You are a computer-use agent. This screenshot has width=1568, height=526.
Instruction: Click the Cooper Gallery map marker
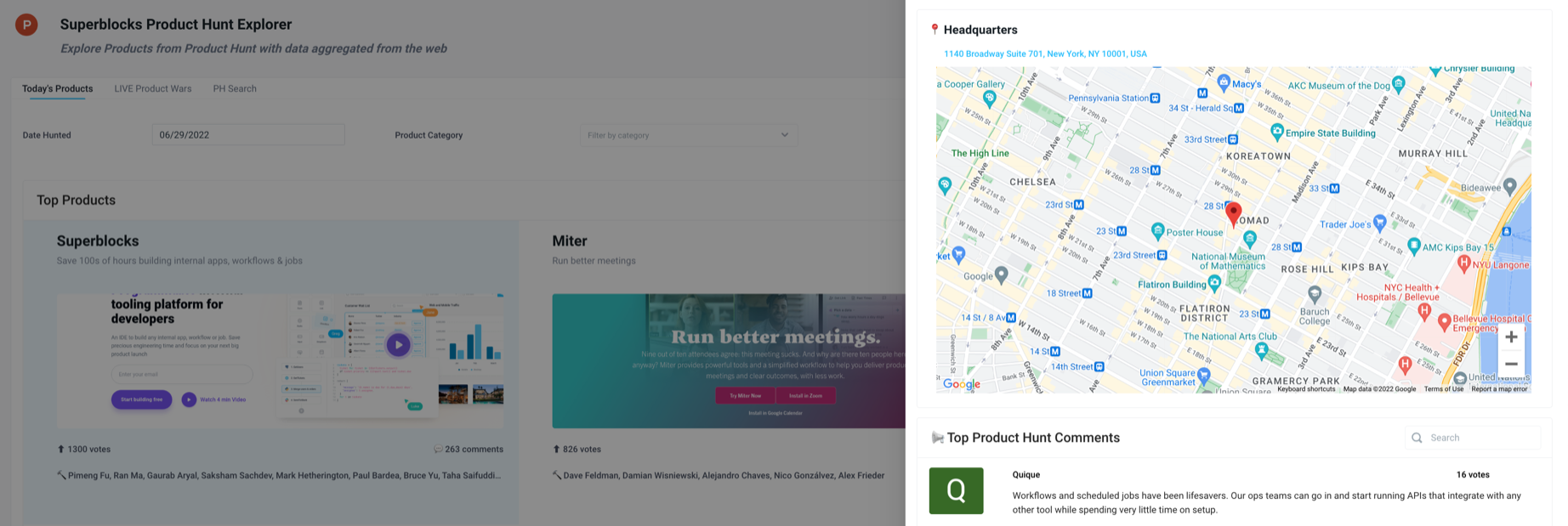click(989, 100)
